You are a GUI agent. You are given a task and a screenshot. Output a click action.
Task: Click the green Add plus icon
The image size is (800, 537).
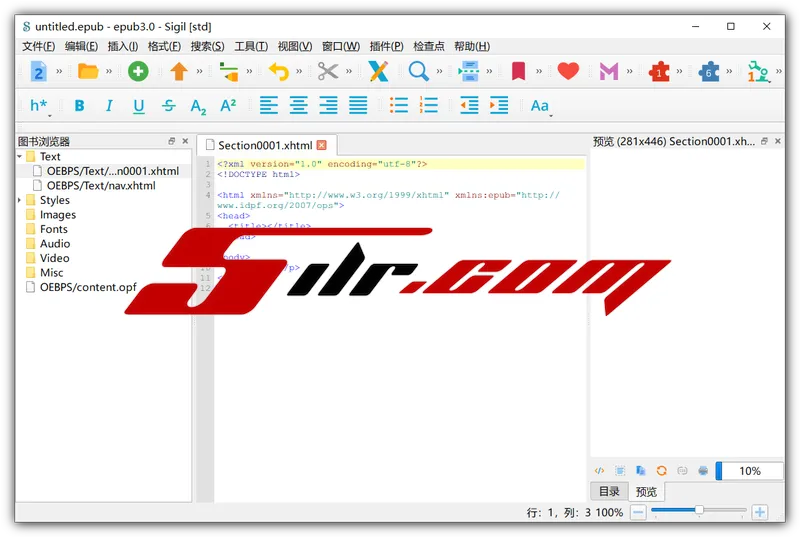pyautogui.click(x=138, y=71)
